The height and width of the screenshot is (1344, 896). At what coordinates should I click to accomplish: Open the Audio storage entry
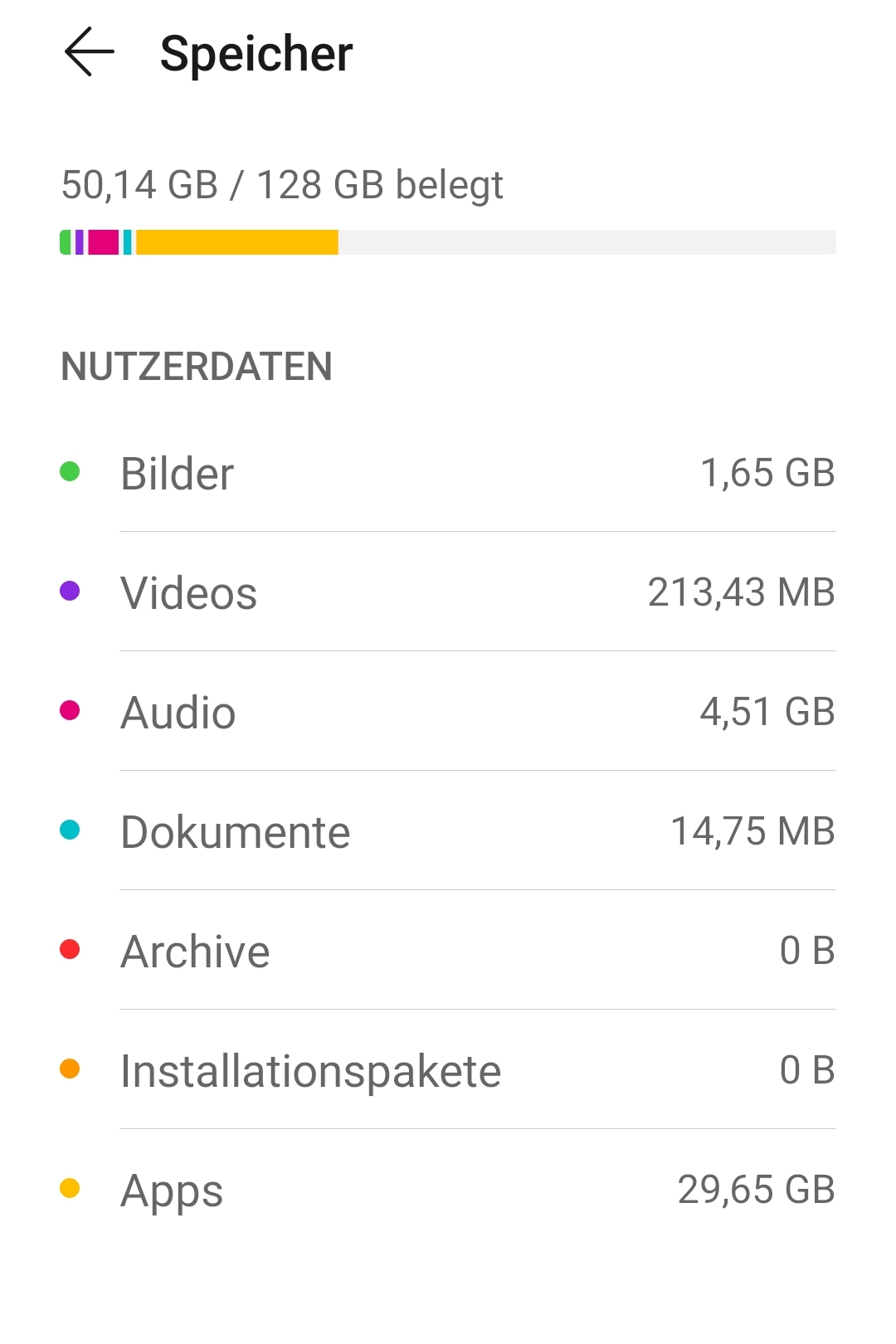(x=448, y=712)
